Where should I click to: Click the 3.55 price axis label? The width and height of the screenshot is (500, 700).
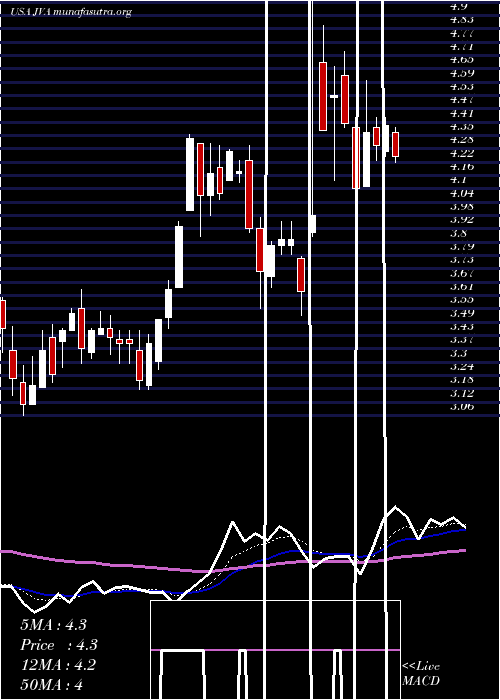coord(462,300)
